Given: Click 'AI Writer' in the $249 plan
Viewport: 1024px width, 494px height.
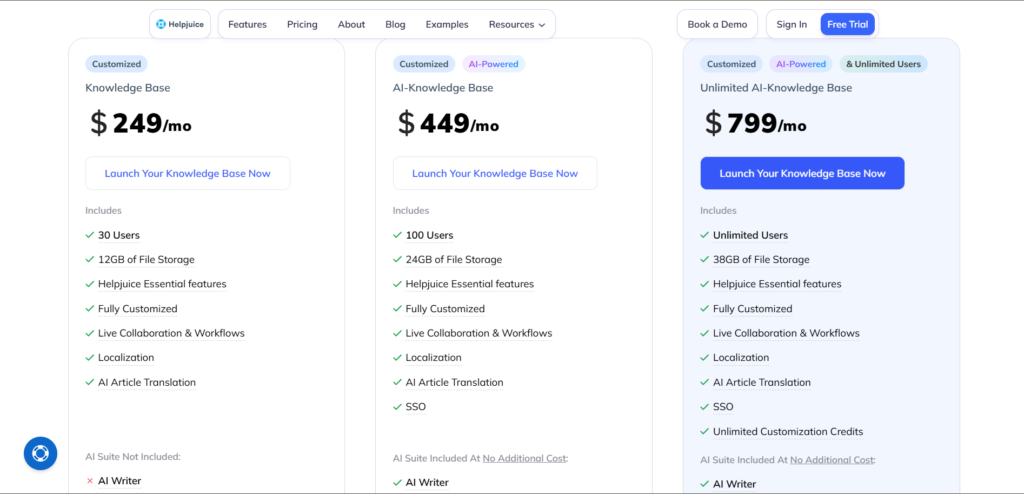Looking at the screenshot, I should click(120, 481).
